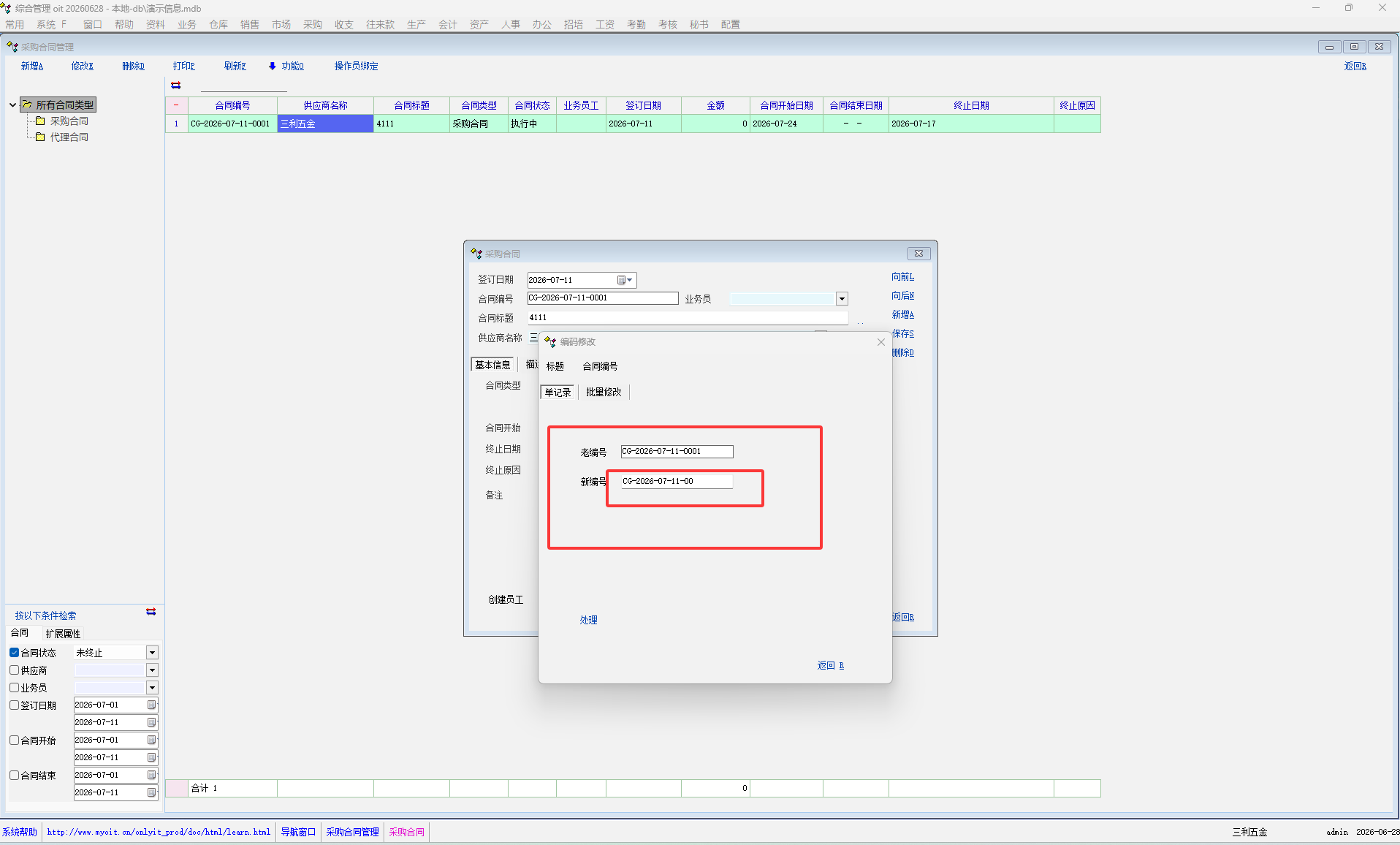Click 打印P in the main toolbar
The height and width of the screenshot is (845, 1400).
point(184,66)
